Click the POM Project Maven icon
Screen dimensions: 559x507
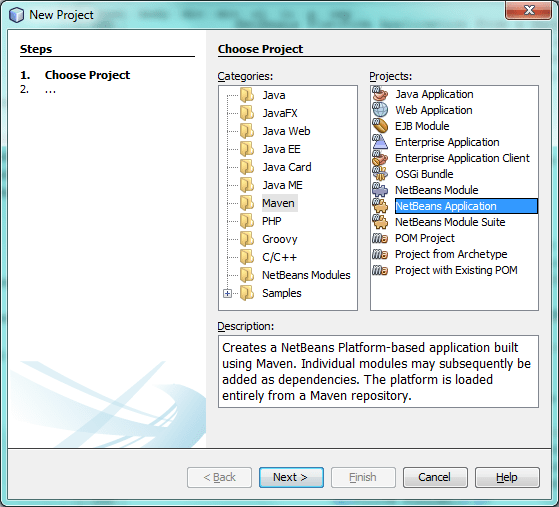[380, 238]
